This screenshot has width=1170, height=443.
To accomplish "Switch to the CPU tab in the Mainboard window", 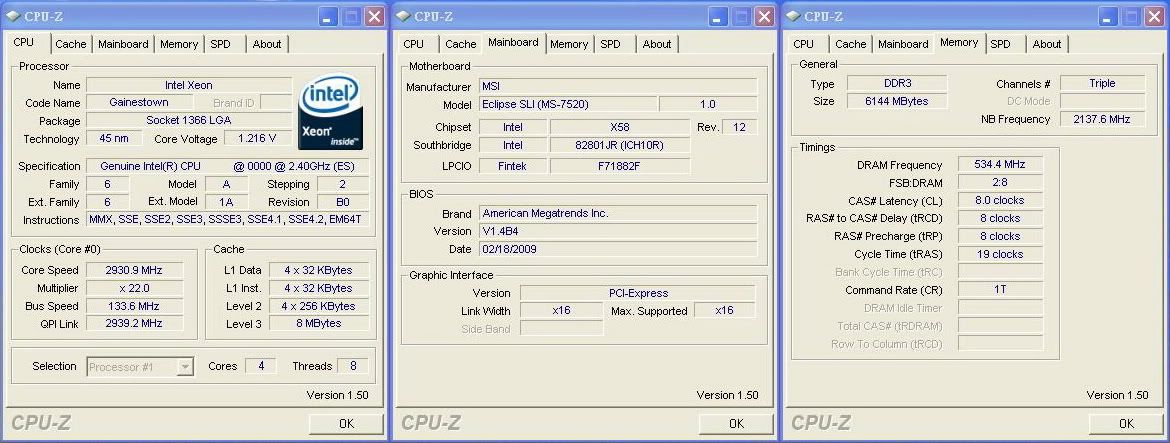I will click(413, 44).
